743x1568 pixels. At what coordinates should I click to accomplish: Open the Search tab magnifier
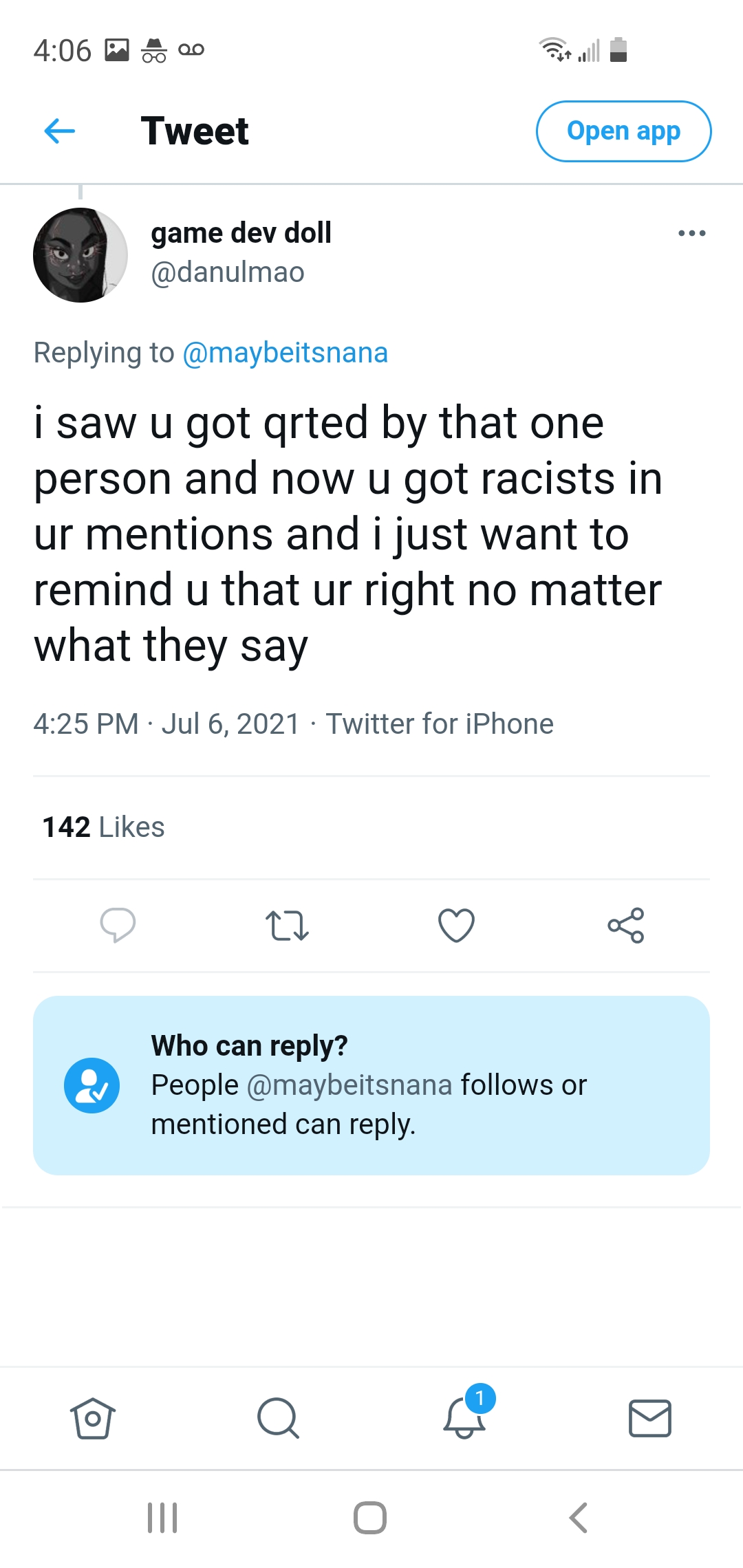click(x=278, y=1418)
